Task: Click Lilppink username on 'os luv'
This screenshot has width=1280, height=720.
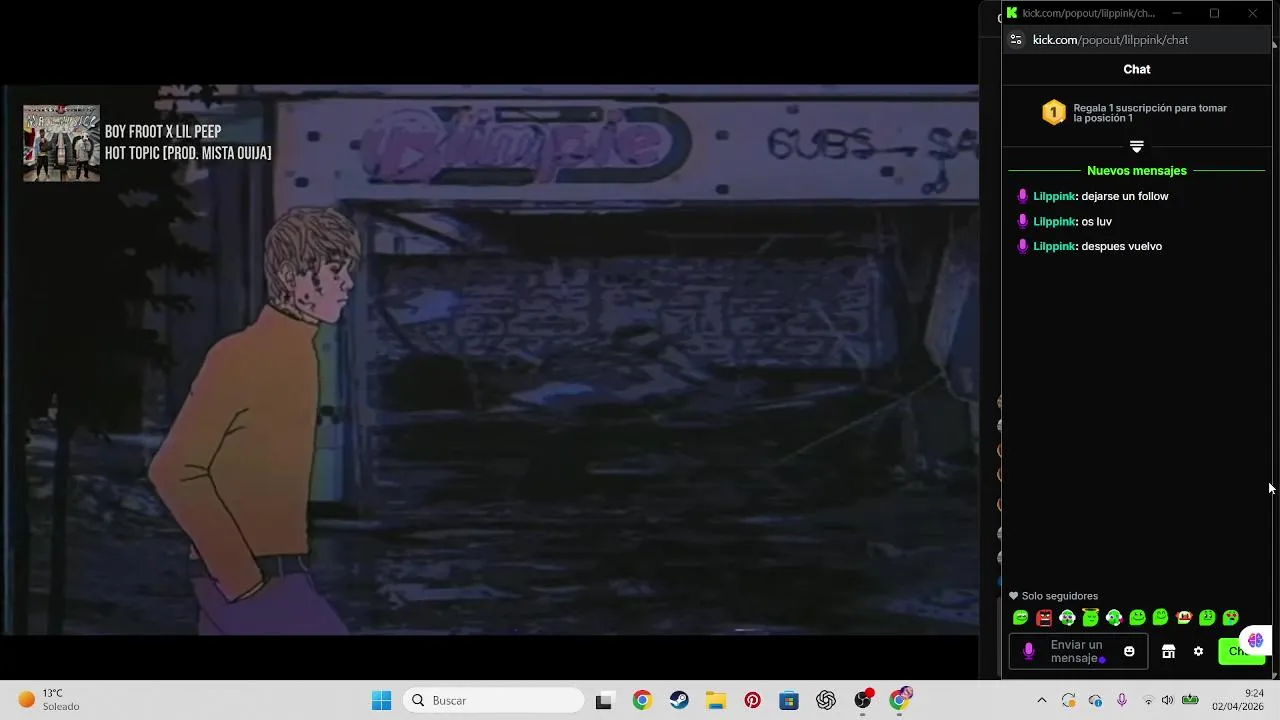Action: [x=1054, y=221]
